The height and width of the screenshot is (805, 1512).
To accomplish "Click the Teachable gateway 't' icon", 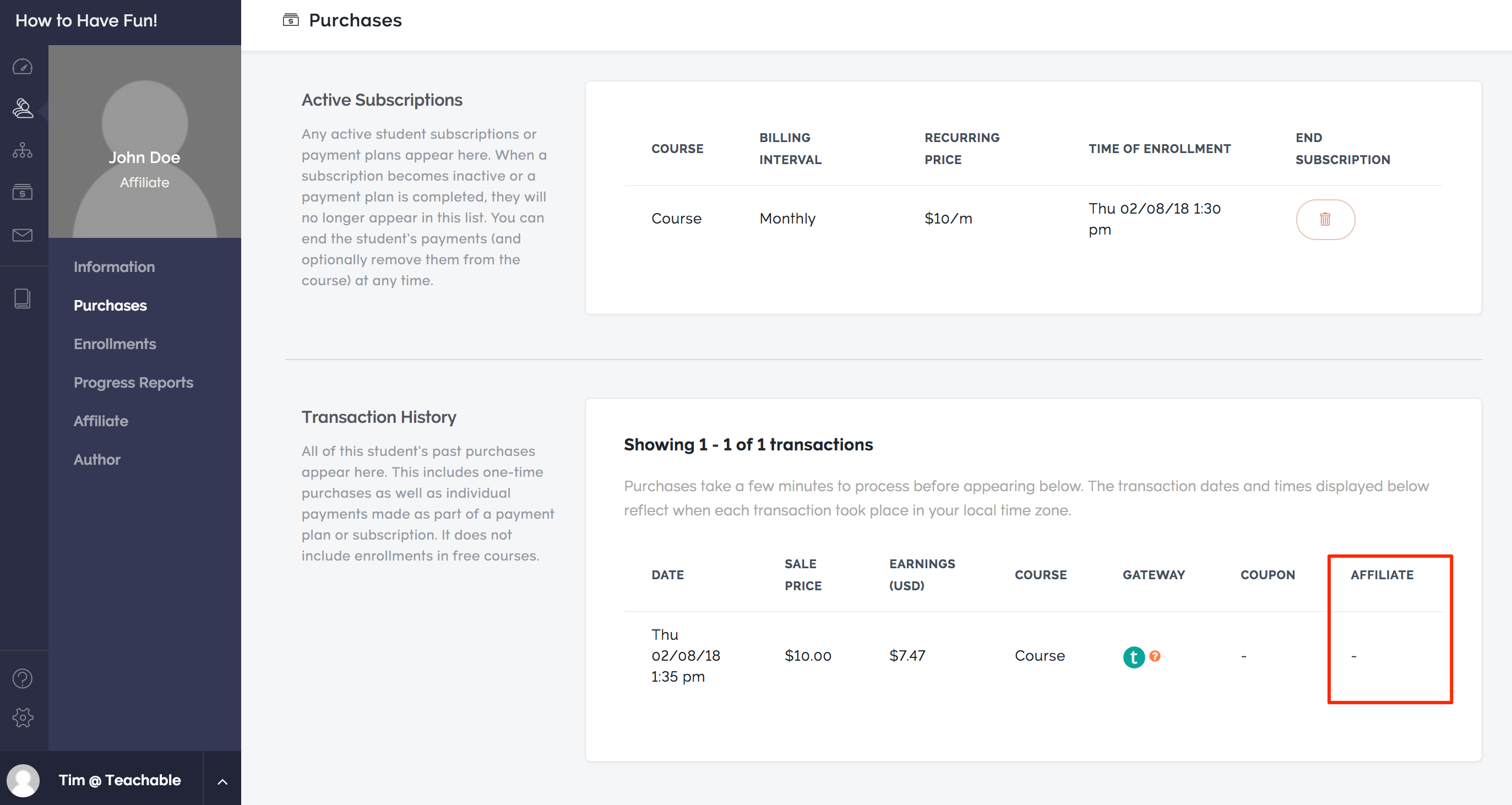I will point(1133,656).
